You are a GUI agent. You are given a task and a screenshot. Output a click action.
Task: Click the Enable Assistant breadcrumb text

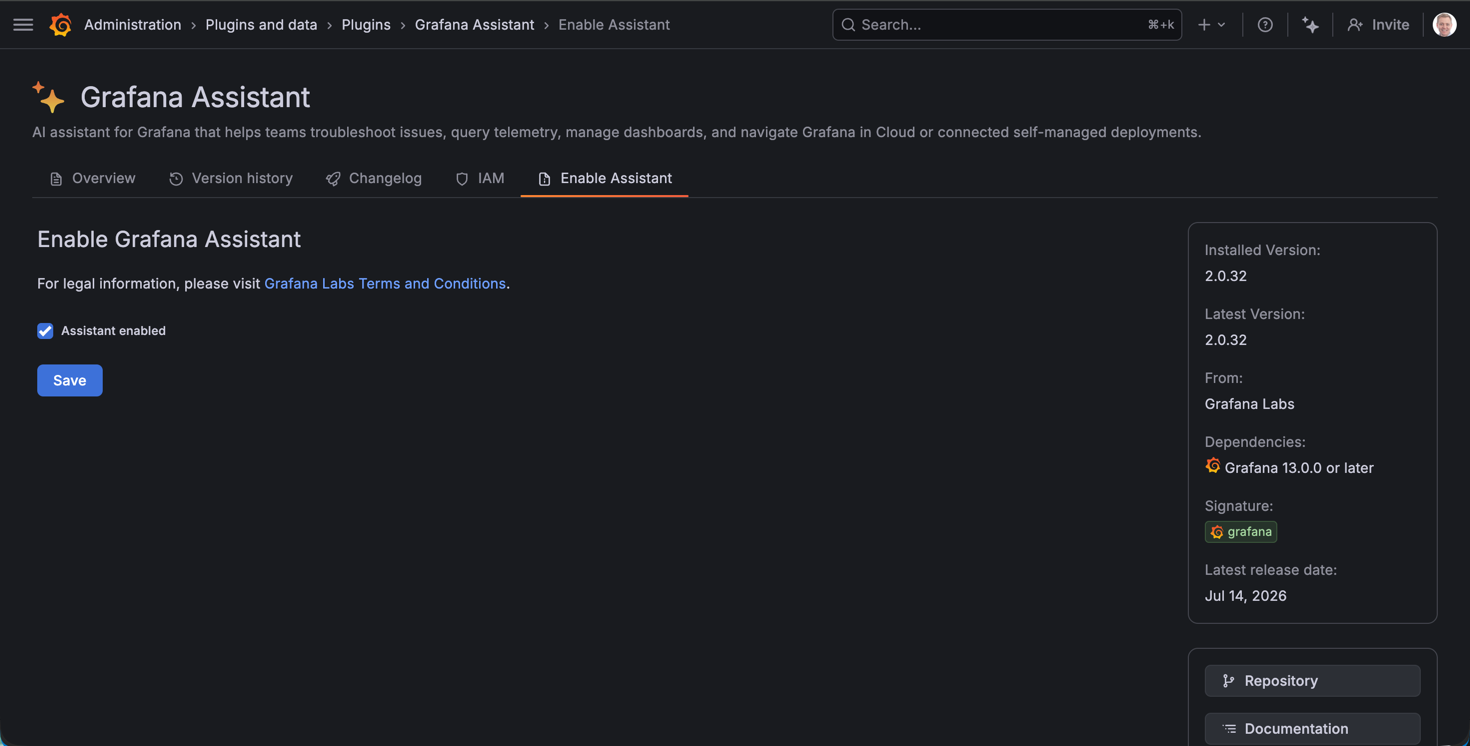click(x=614, y=25)
